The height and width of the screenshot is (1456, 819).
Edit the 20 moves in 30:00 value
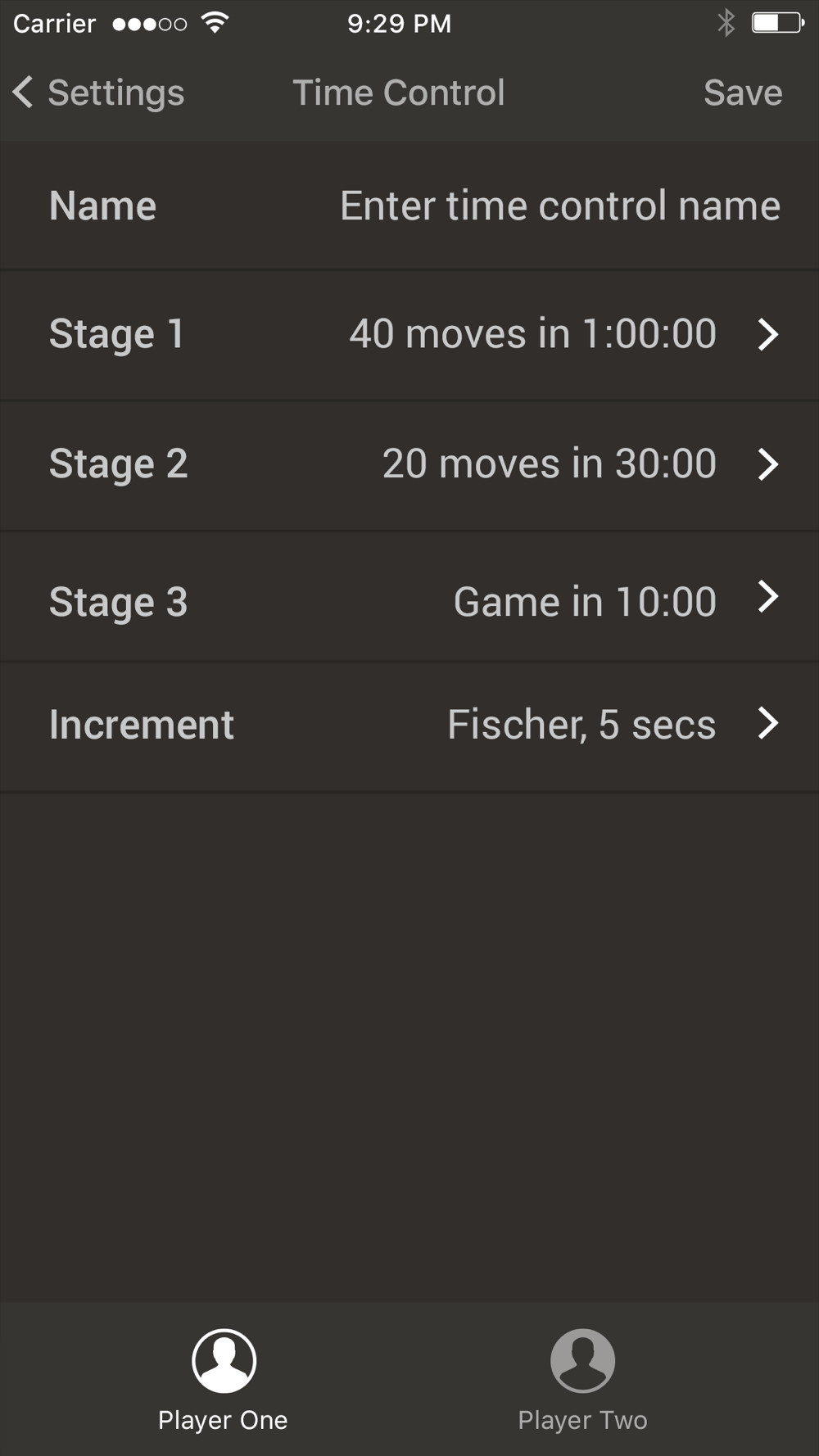point(549,464)
